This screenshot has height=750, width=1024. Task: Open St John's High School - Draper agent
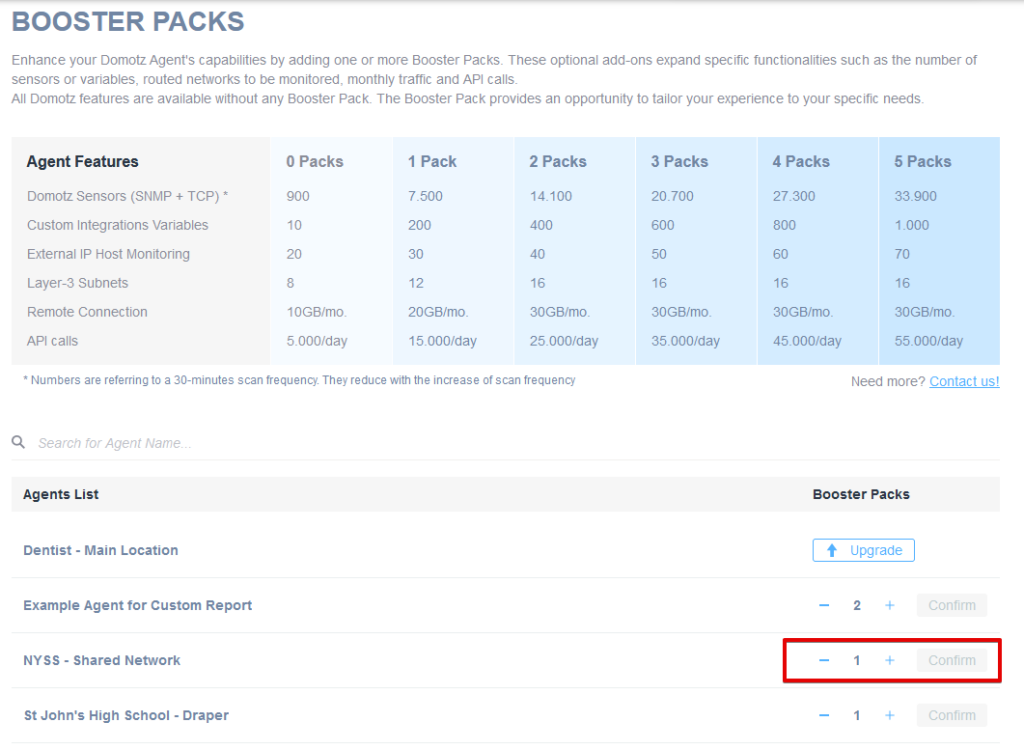pyautogui.click(x=126, y=715)
